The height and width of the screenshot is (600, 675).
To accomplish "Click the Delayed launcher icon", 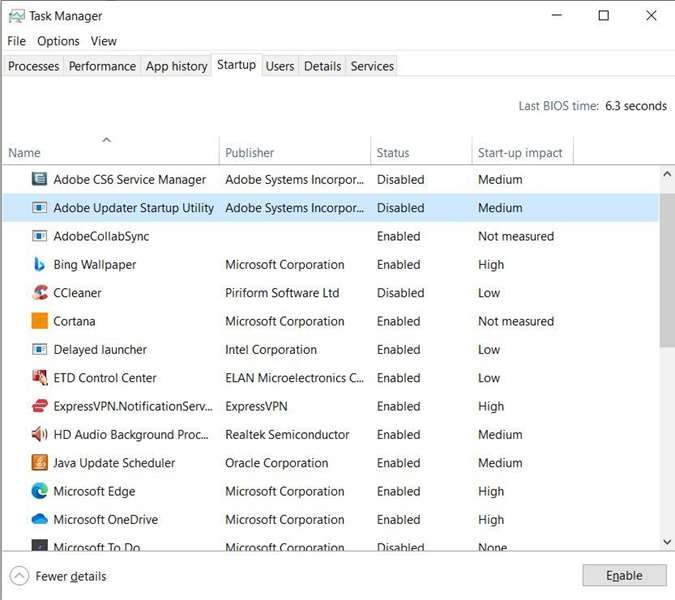I will pos(40,349).
